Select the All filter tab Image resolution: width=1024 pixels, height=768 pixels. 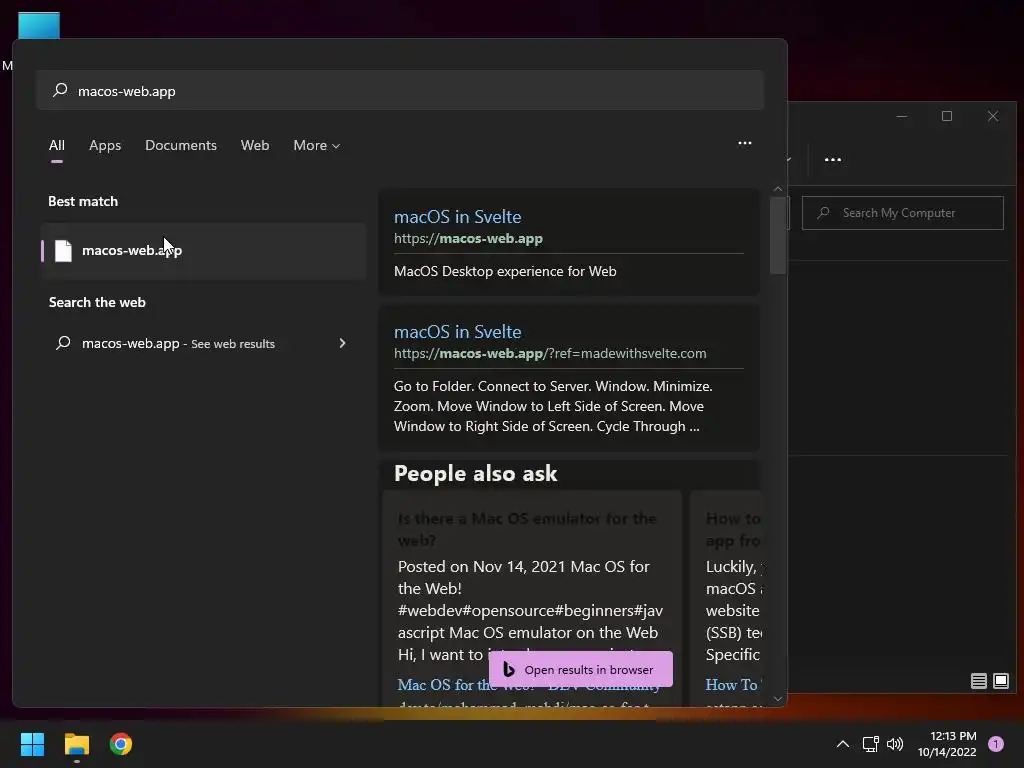57,145
